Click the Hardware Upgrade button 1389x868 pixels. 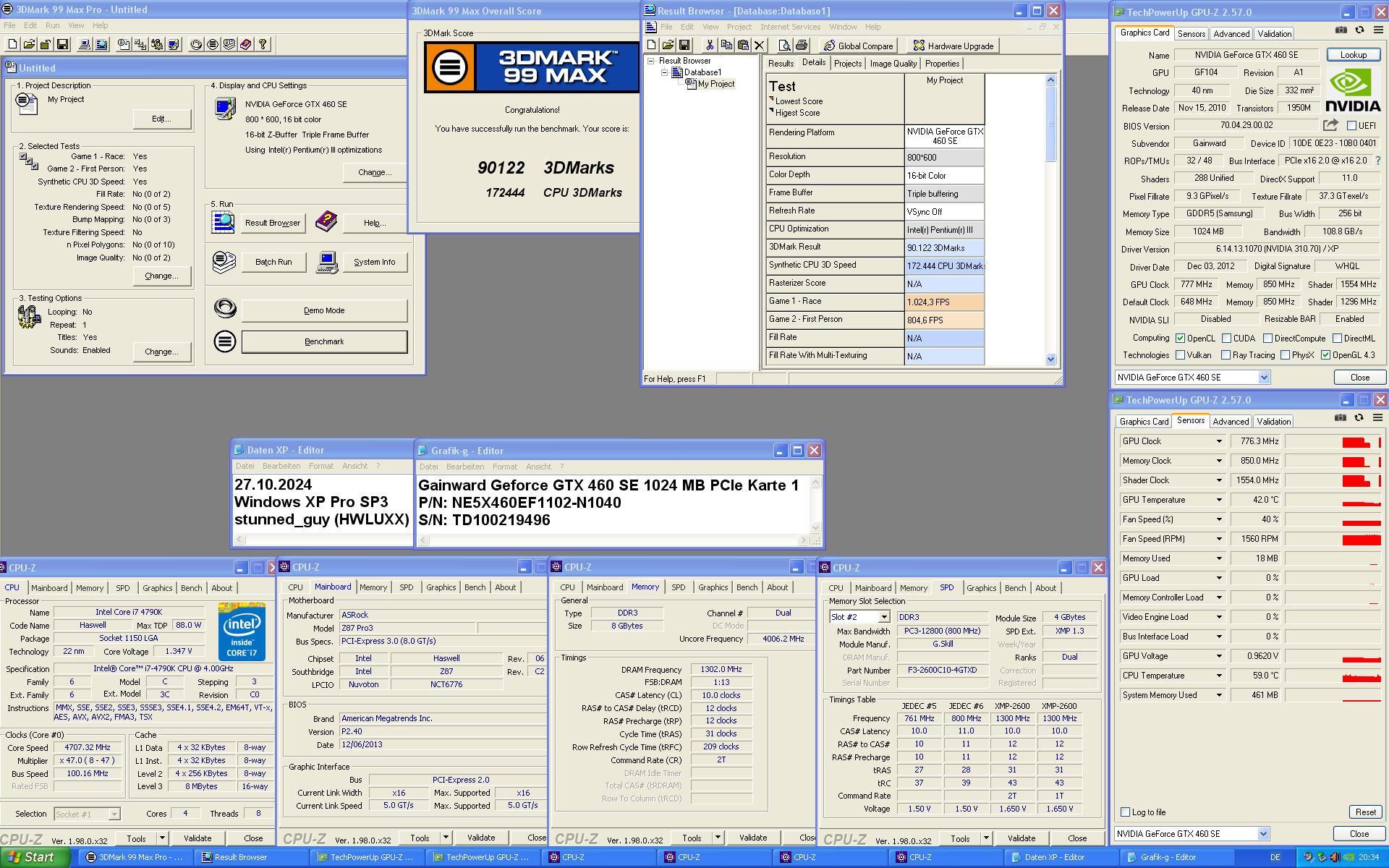click(x=952, y=46)
